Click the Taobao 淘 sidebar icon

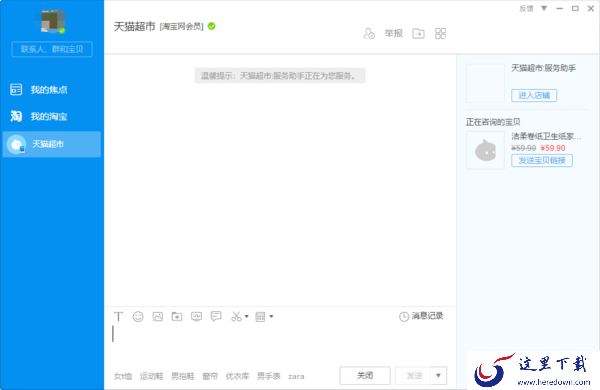(x=16, y=116)
